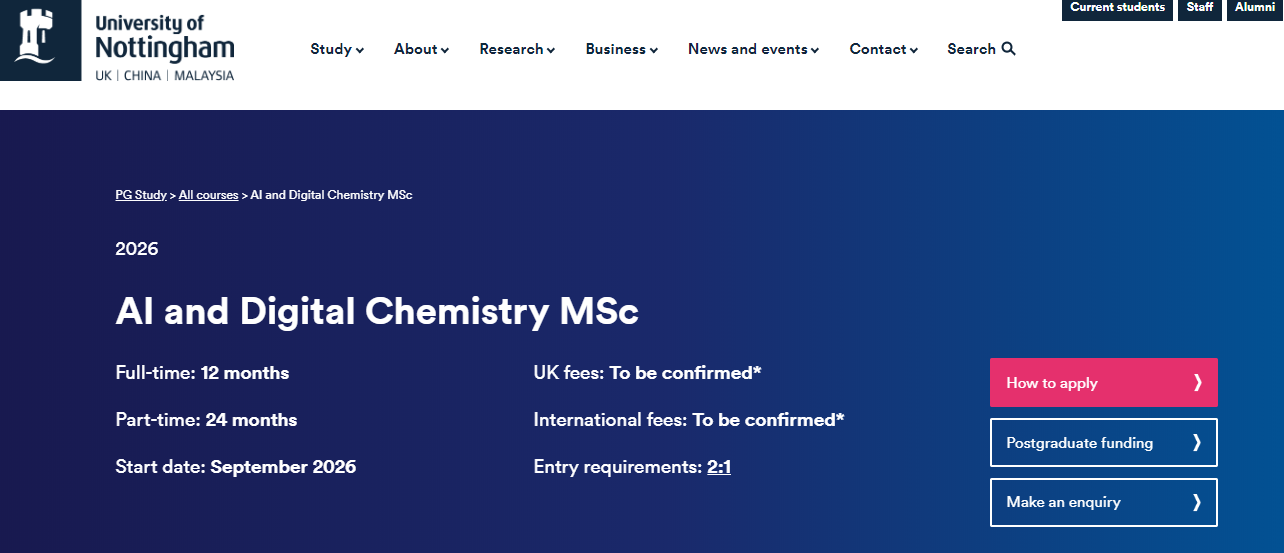Screen dimensions: 1284x553
Task: Expand the Study menu chevron
Action: click(360, 50)
